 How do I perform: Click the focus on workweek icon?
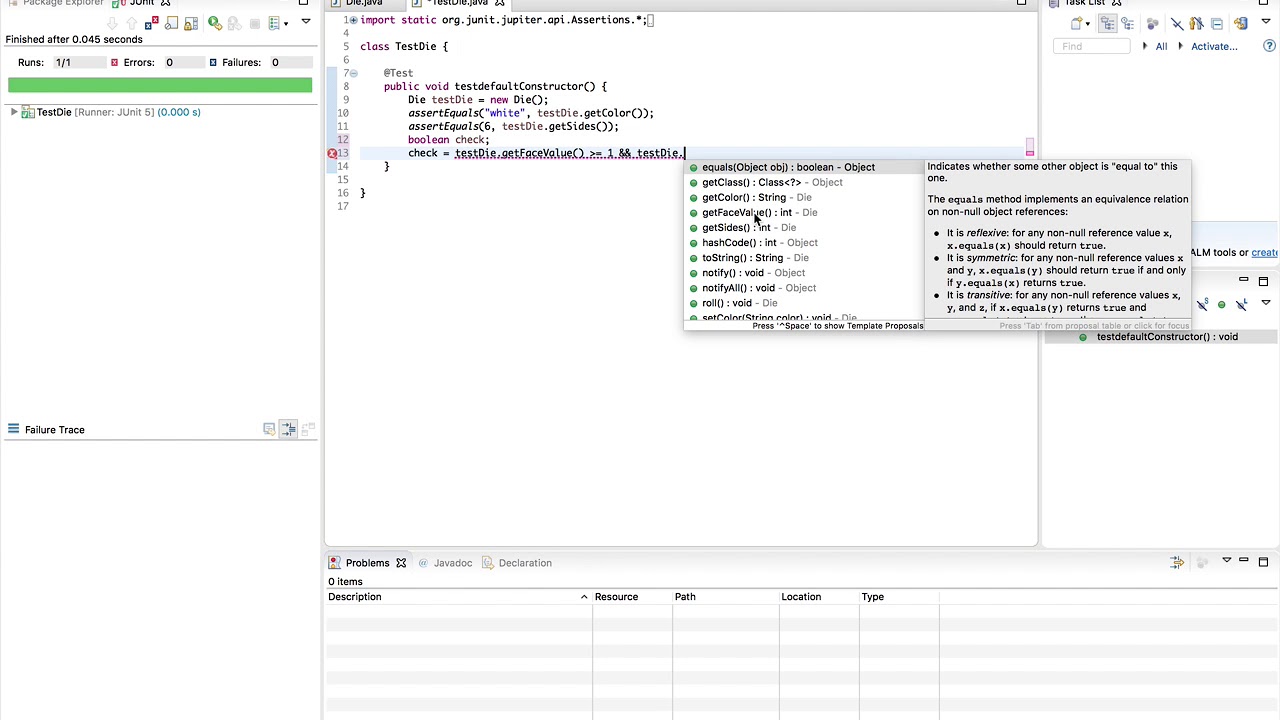(1153, 23)
